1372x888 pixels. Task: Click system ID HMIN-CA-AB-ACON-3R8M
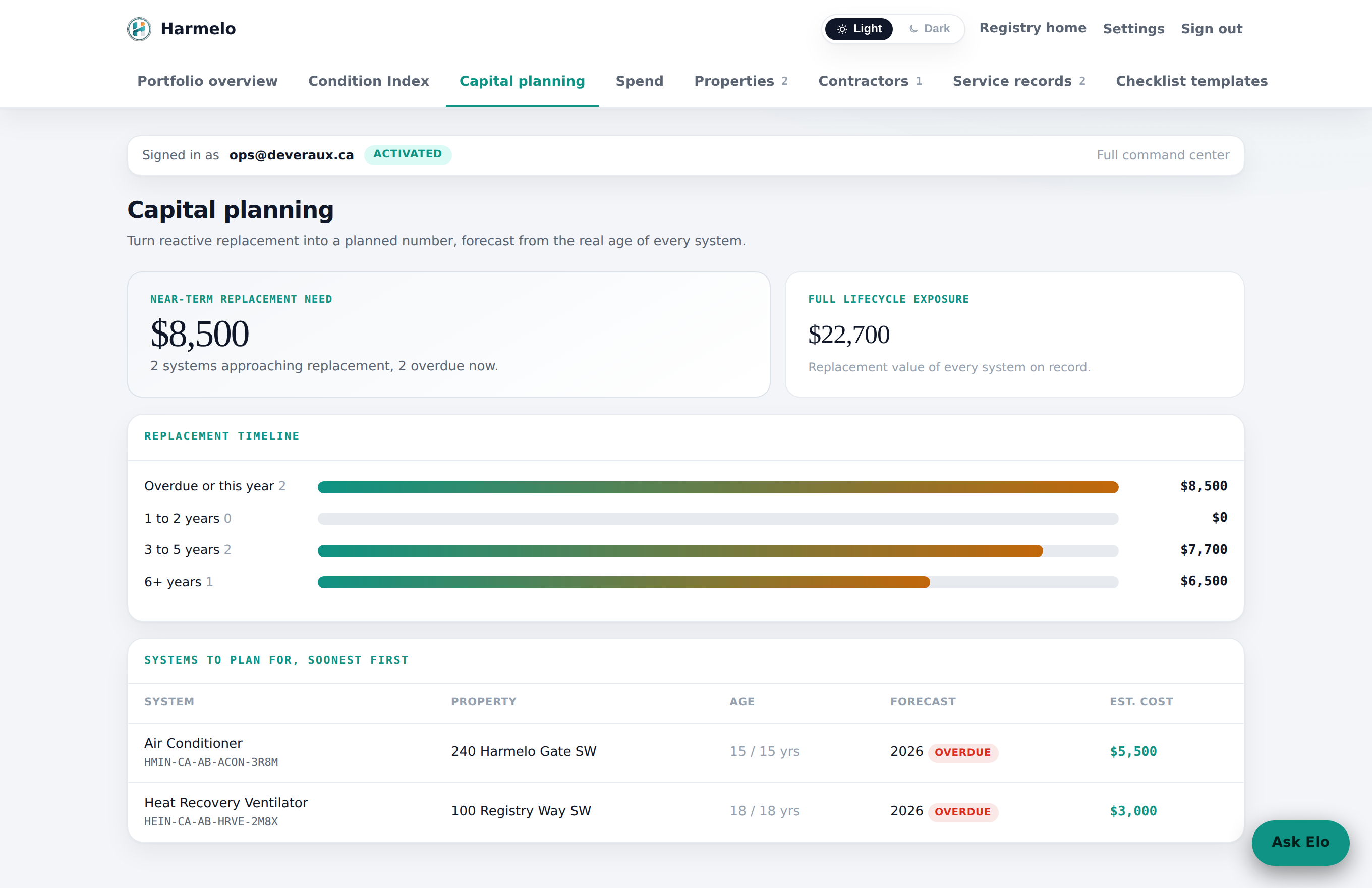click(211, 762)
